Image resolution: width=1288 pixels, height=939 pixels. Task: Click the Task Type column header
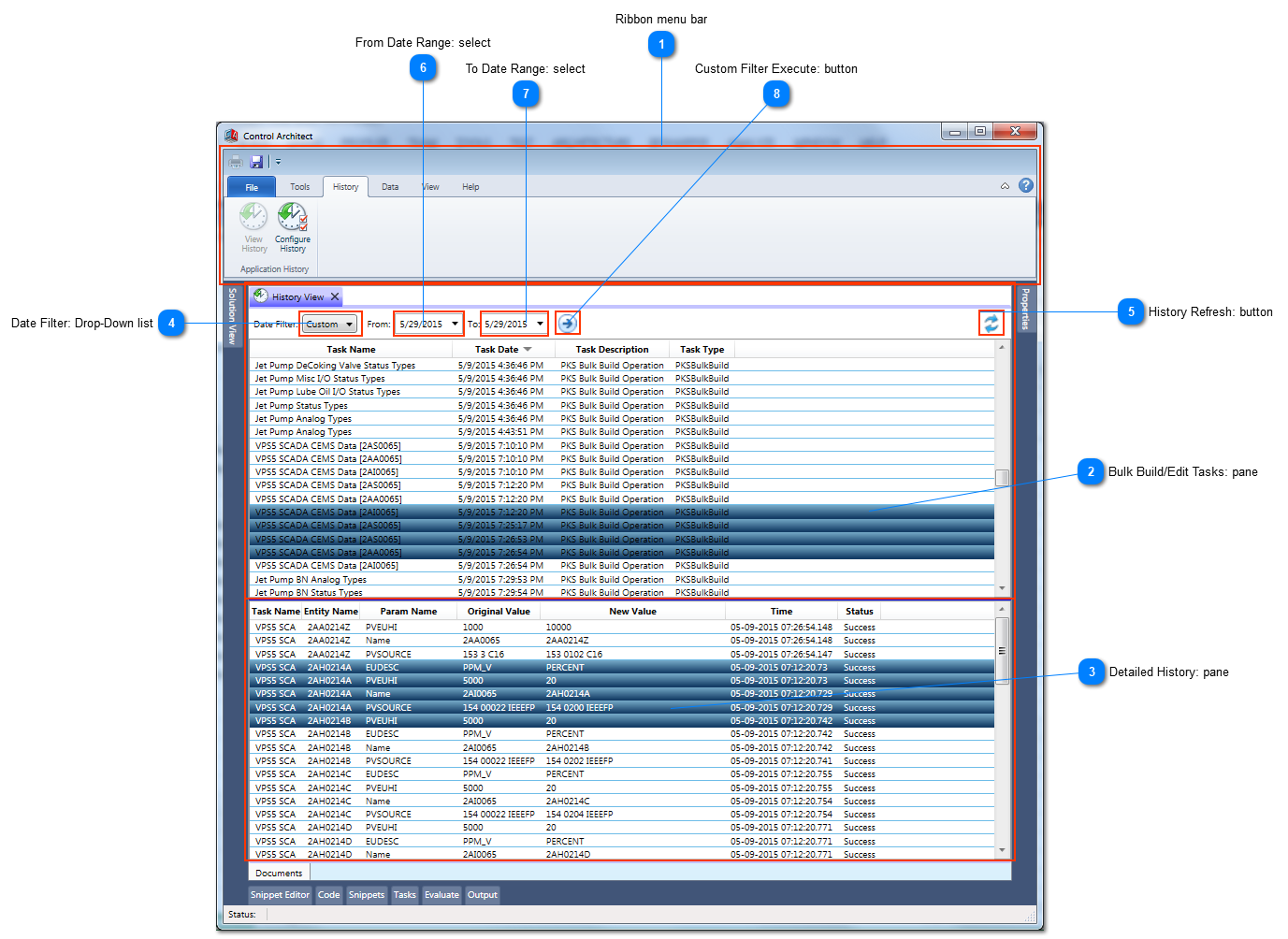(x=702, y=350)
